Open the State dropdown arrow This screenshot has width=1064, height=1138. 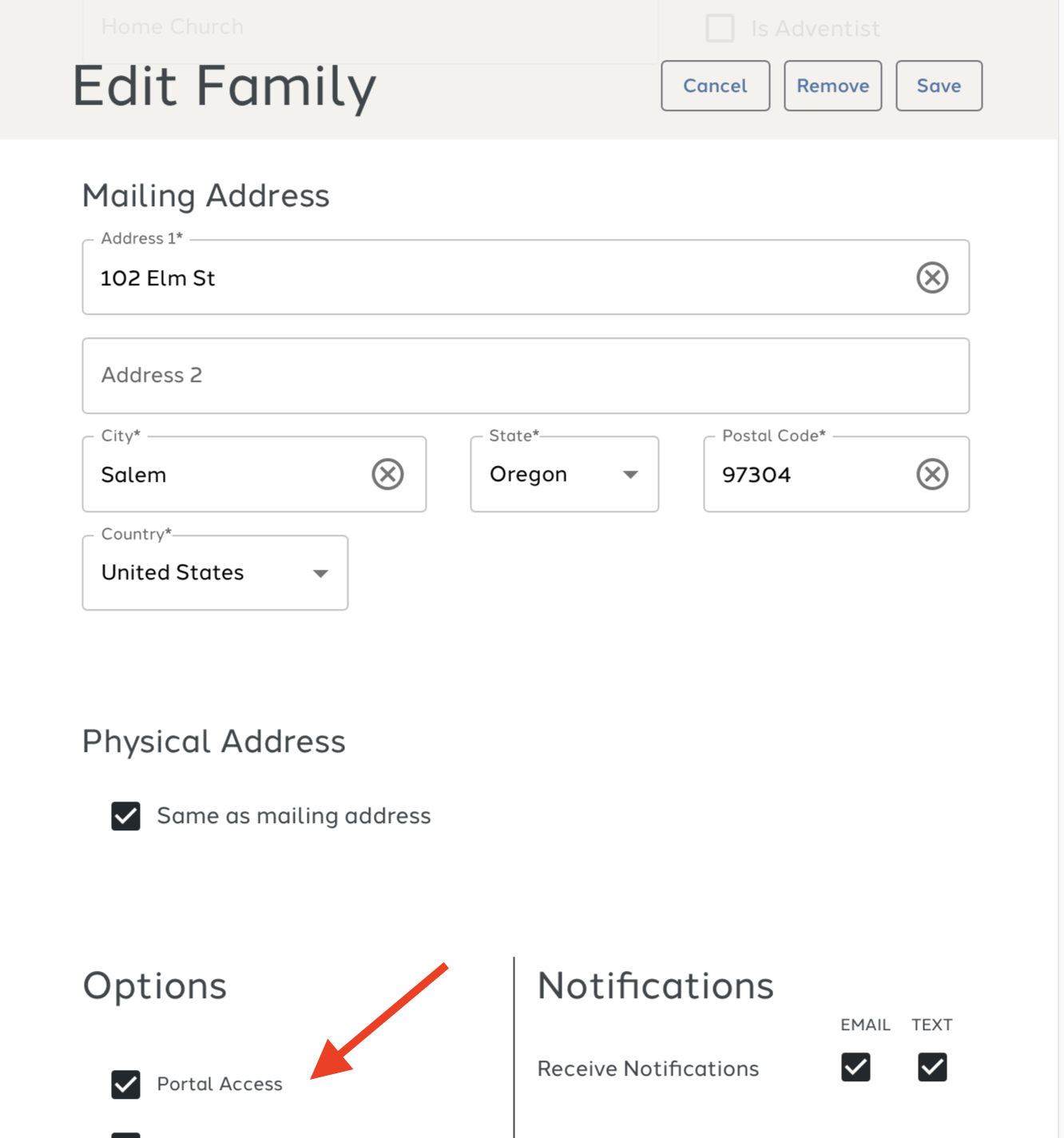click(x=630, y=474)
